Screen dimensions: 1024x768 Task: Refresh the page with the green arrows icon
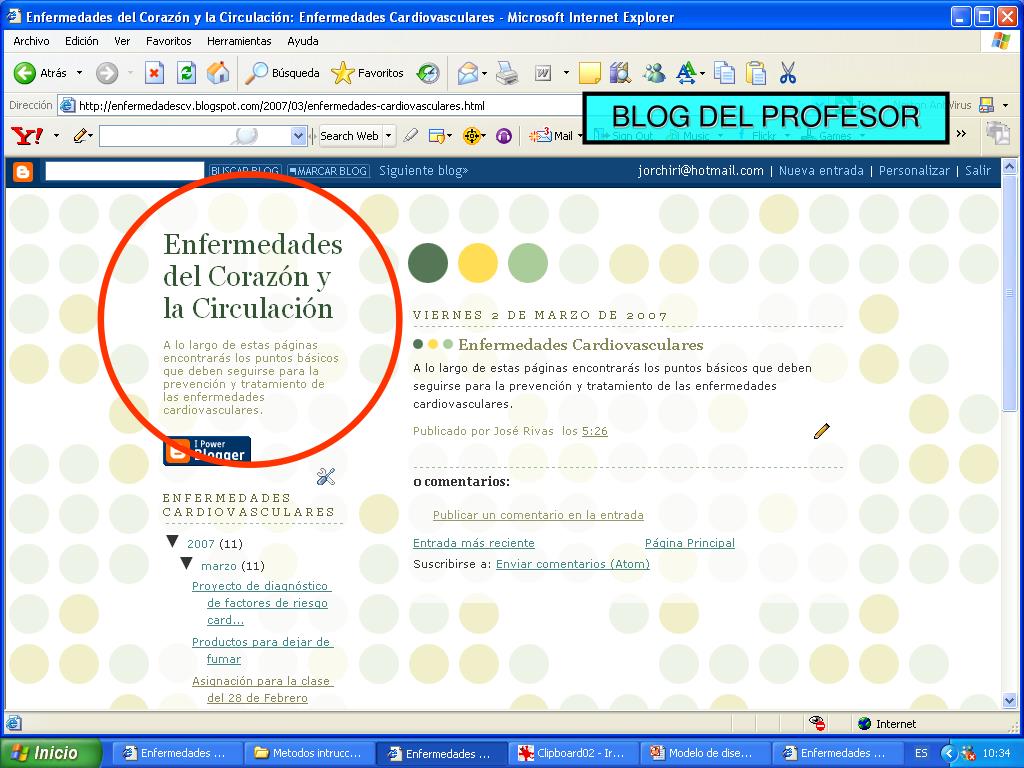[186, 72]
